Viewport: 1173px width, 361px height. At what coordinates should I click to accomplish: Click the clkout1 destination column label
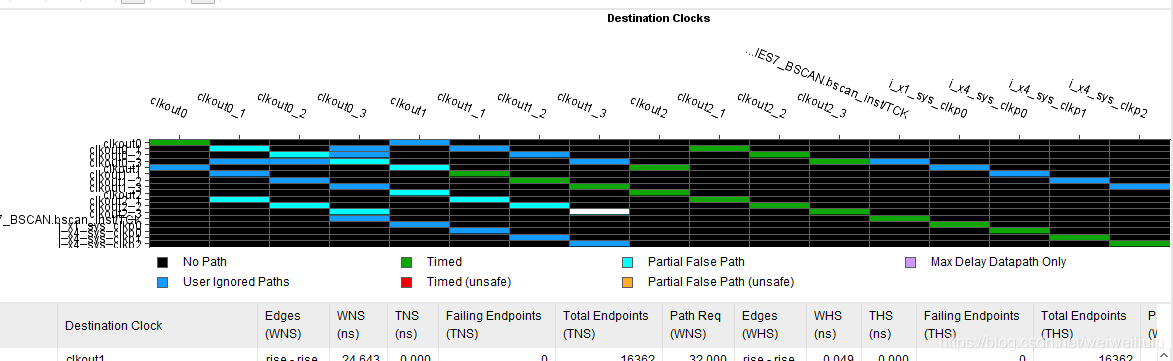pyautogui.click(x=408, y=107)
